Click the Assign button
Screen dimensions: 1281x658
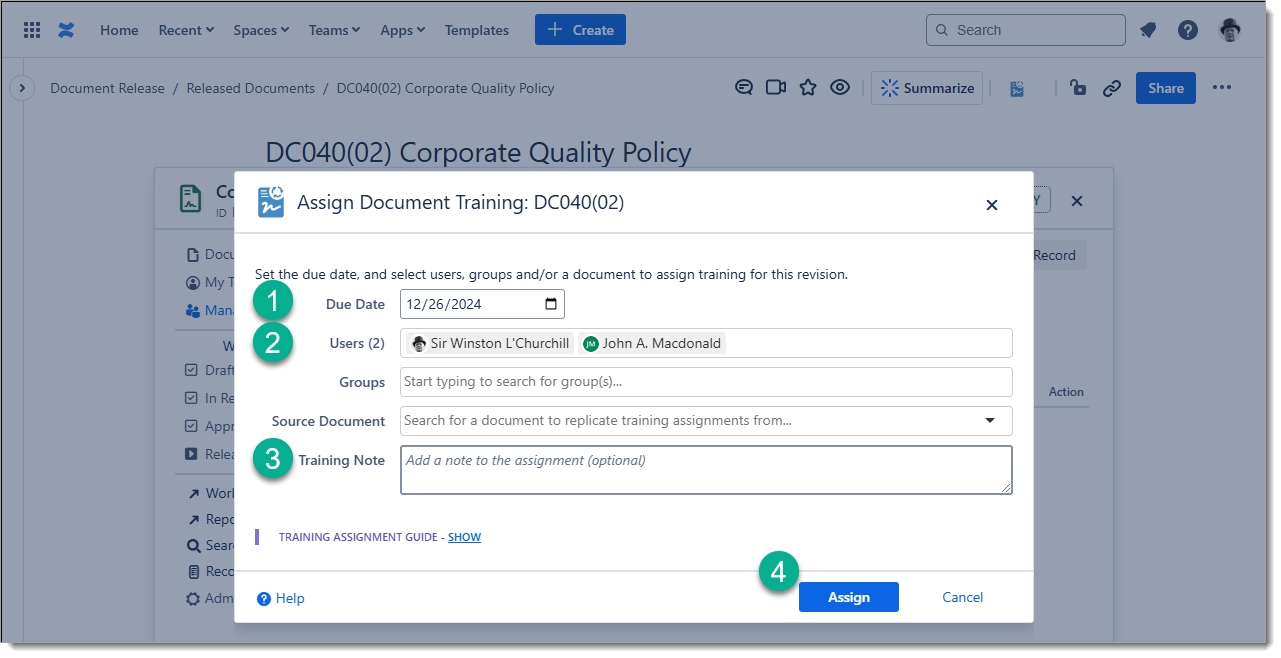tap(848, 597)
